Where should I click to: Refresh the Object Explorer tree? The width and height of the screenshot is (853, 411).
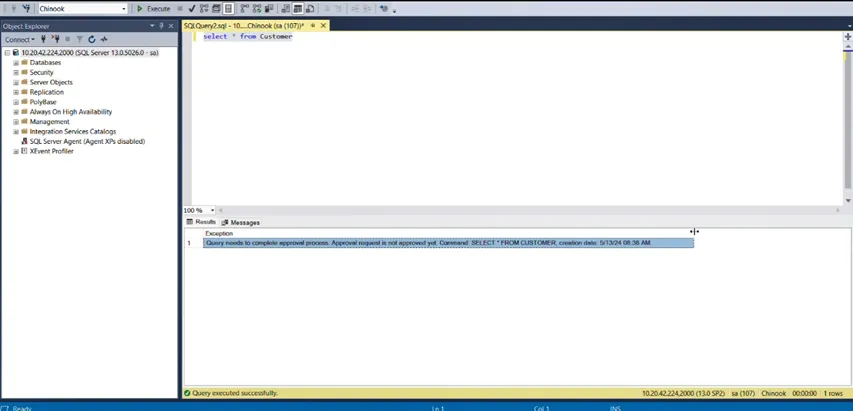[91, 39]
